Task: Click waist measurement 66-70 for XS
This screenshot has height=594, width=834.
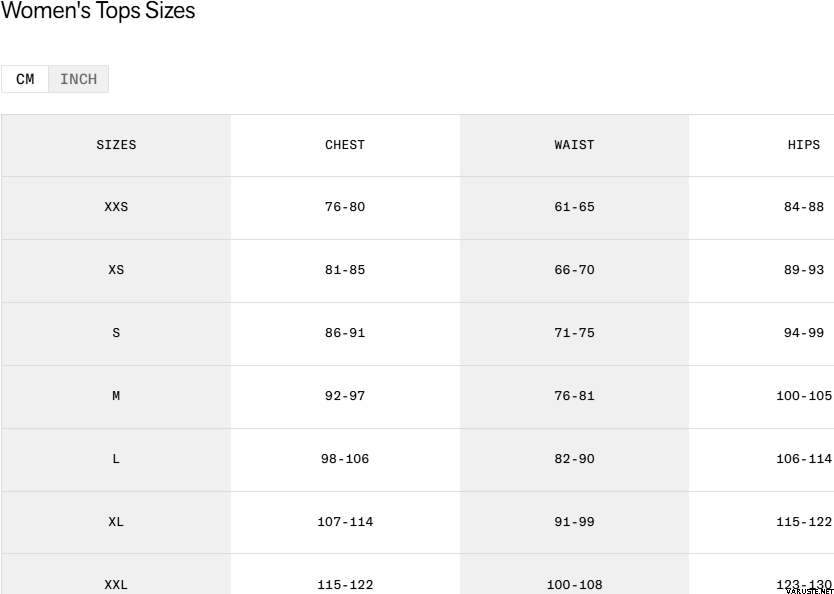Action: pyautogui.click(x=574, y=270)
